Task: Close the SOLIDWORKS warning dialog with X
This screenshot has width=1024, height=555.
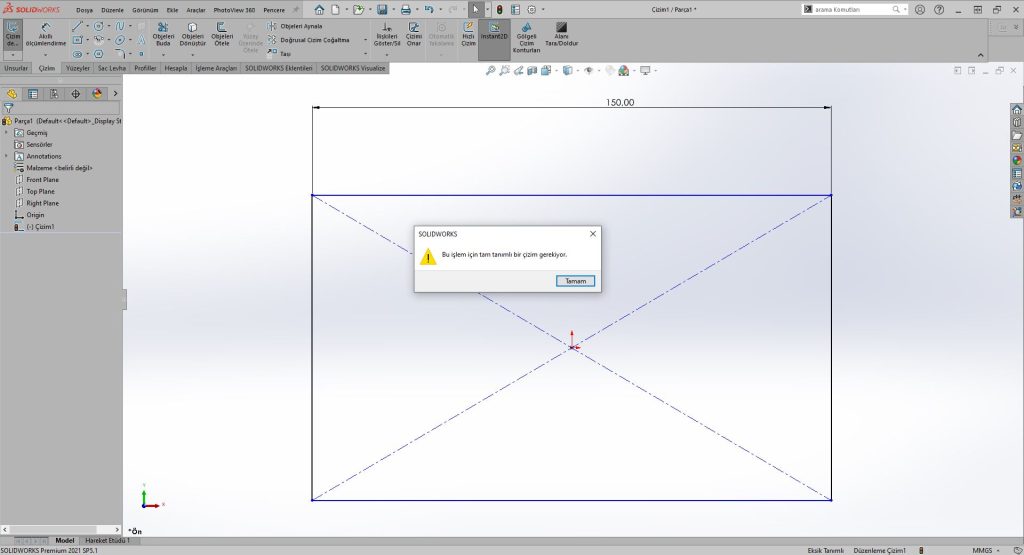Action: coord(592,233)
